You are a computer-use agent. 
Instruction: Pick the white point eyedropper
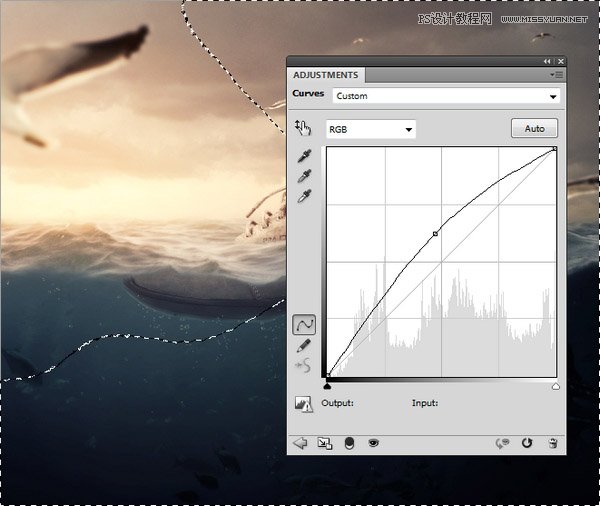point(305,196)
